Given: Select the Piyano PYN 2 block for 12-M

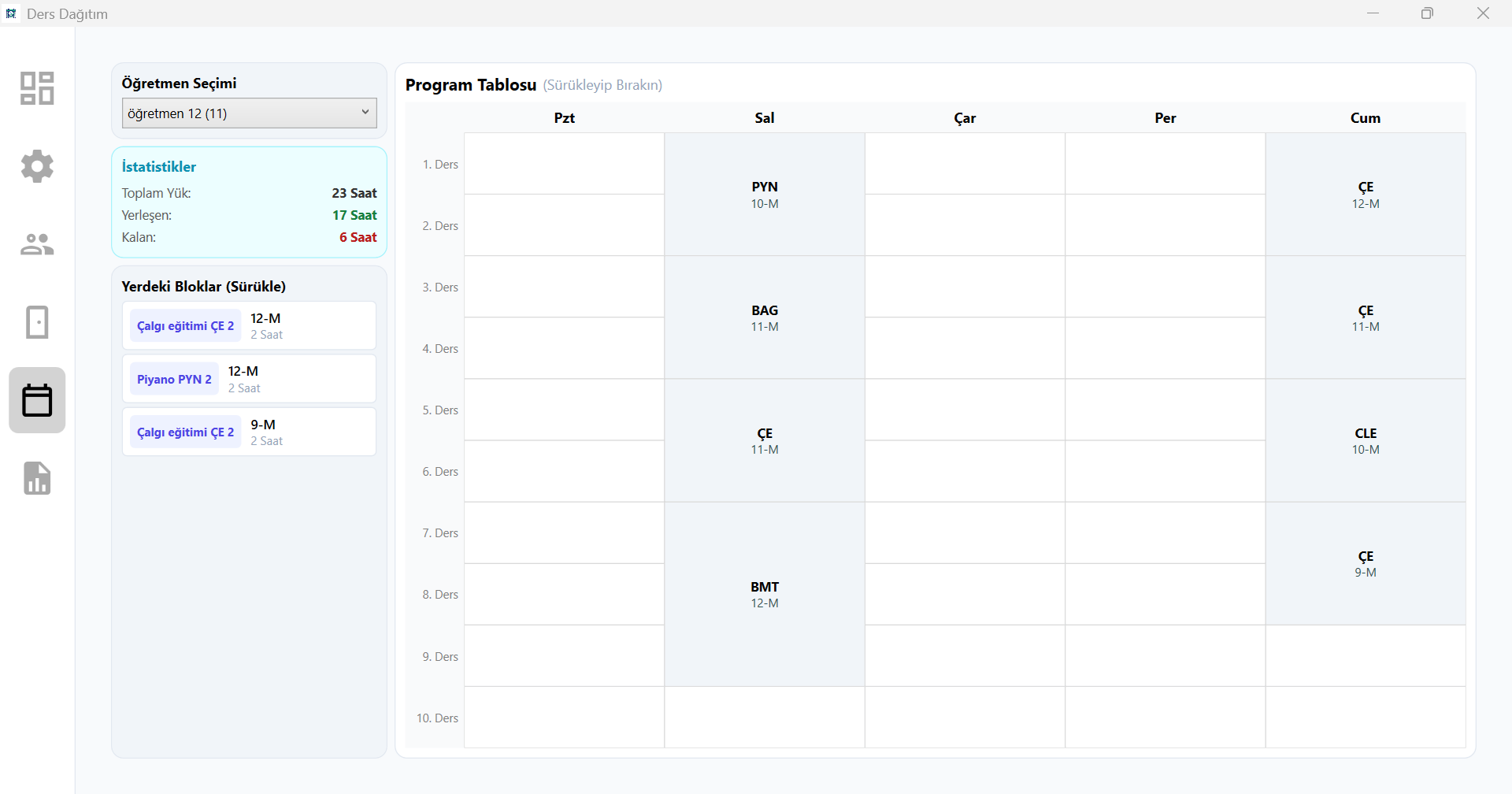Looking at the screenshot, I should (249, 379).
